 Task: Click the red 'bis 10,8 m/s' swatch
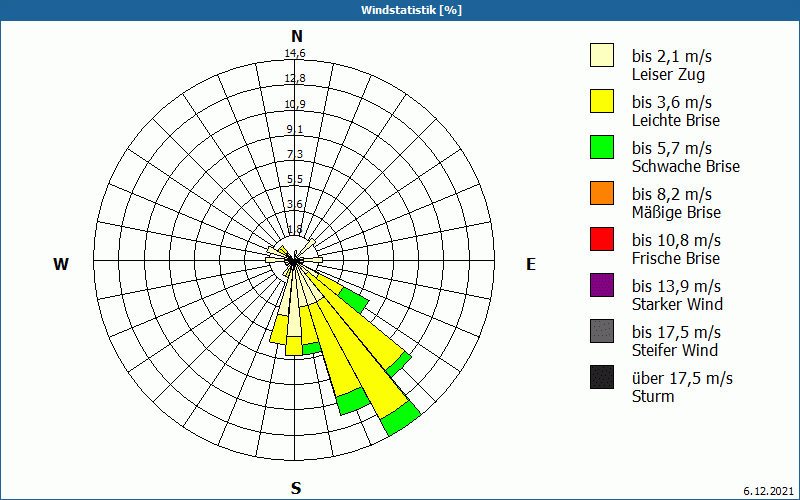coord(602,239)
